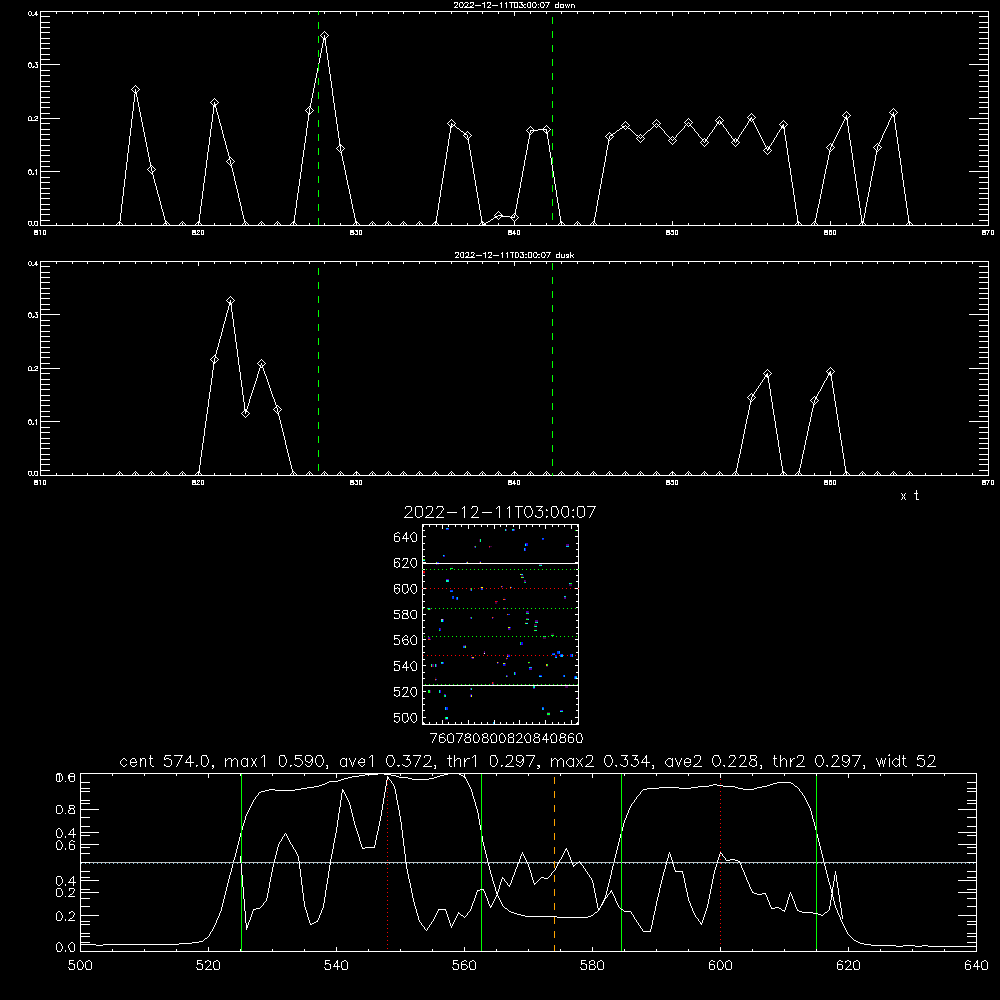Click the orange dashed center line in bottom plot

point(554,862)
